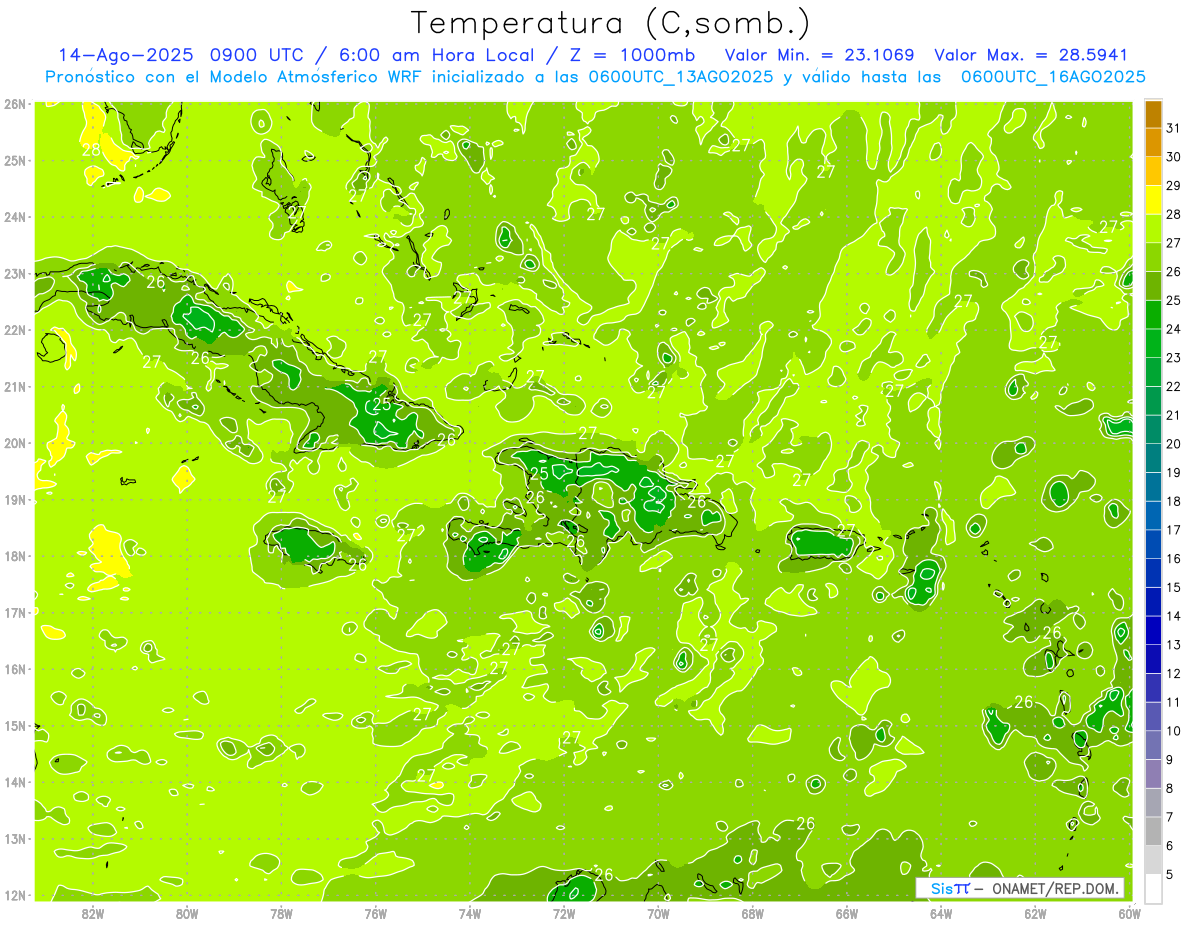Click the 24N latitude label
Viewport: 1200px width, 927px height.
[14, 217]
